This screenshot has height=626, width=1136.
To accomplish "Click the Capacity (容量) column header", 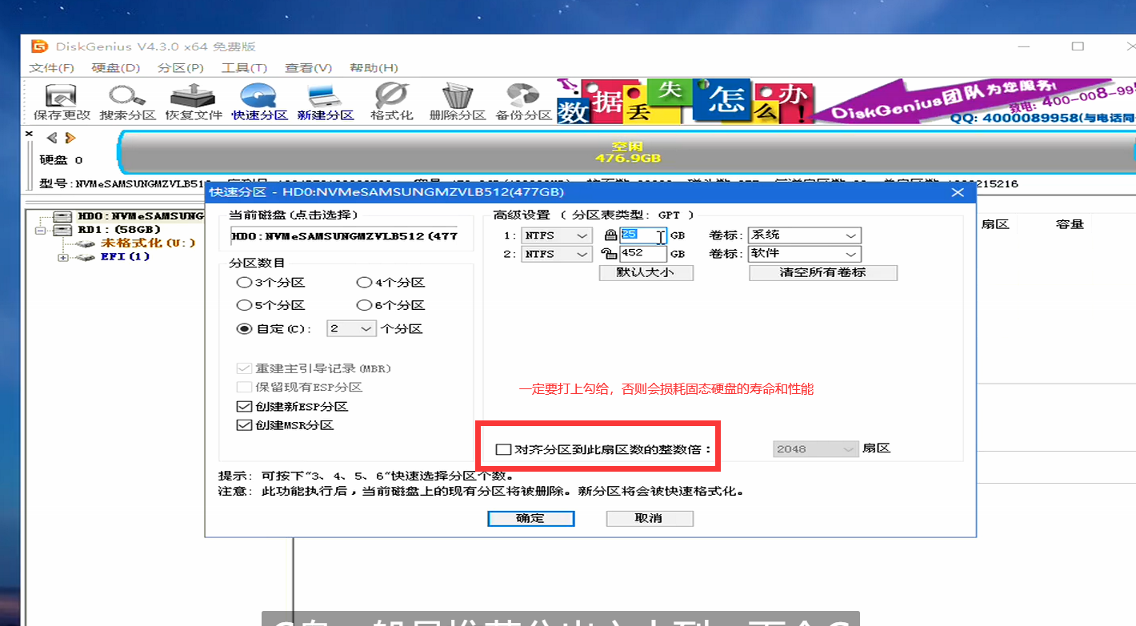I will [x=1069, y=225].
